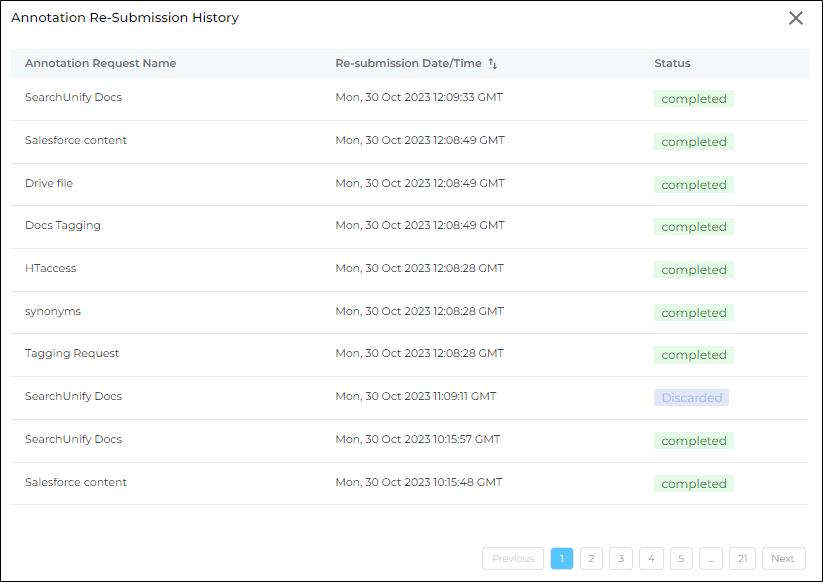Select the Docs Tagging request row
This screenshot has width=823, height=582.
tap(63, 226)
